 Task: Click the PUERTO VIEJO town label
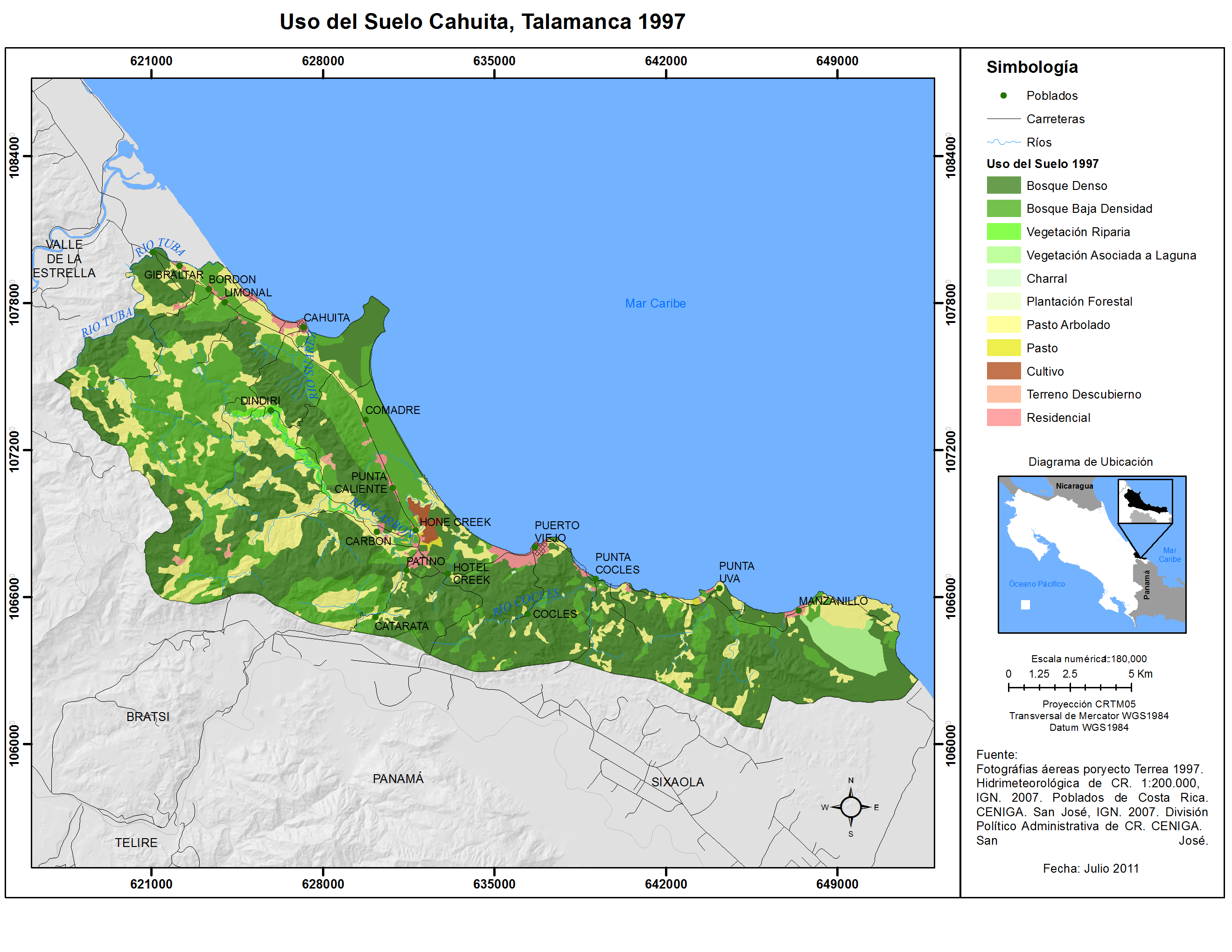pyautogui.click(x=557, y=531)
